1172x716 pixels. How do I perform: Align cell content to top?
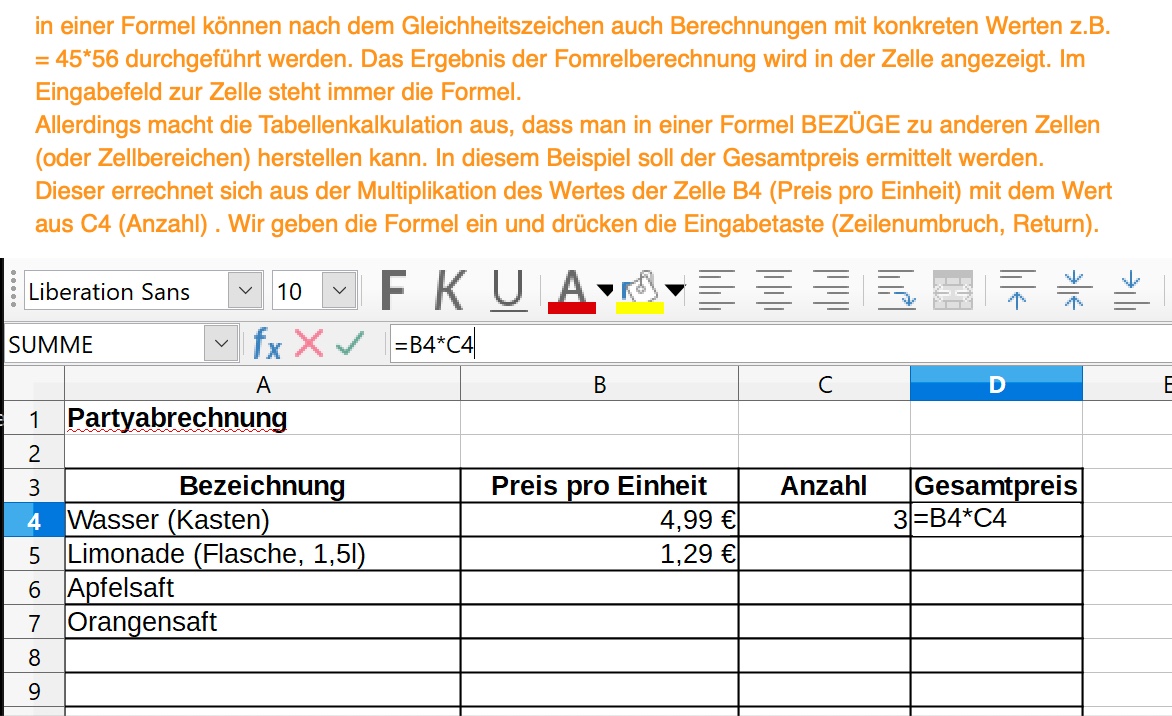point(1017,291)
